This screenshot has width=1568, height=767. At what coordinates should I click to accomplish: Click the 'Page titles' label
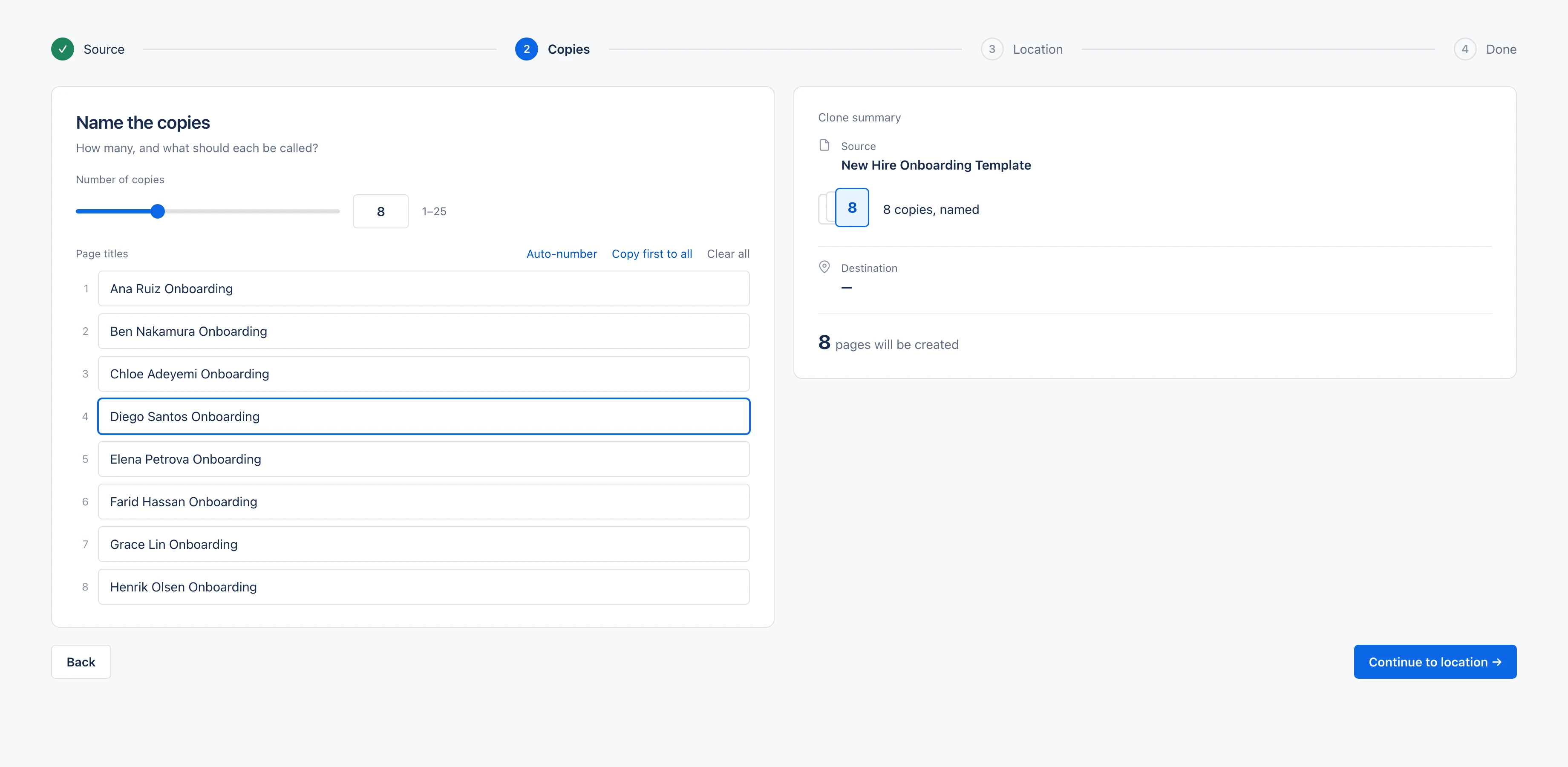point(102,254)
